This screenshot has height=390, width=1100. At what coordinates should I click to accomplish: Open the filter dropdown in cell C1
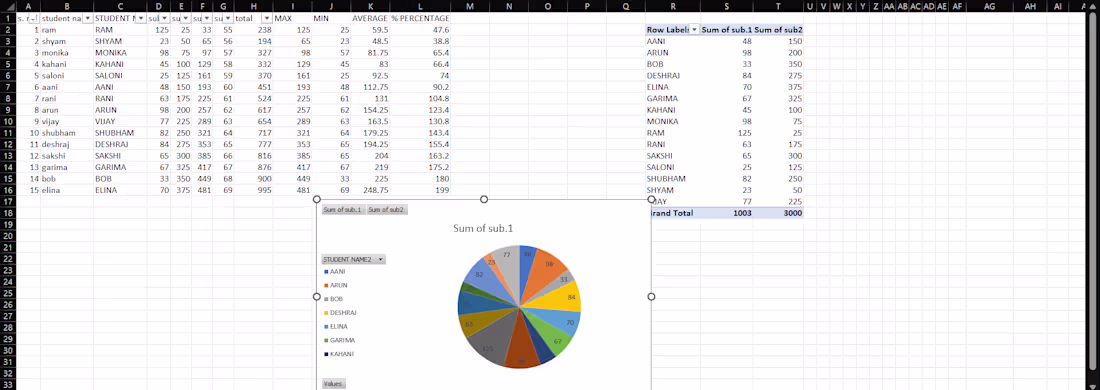point(141,18)
